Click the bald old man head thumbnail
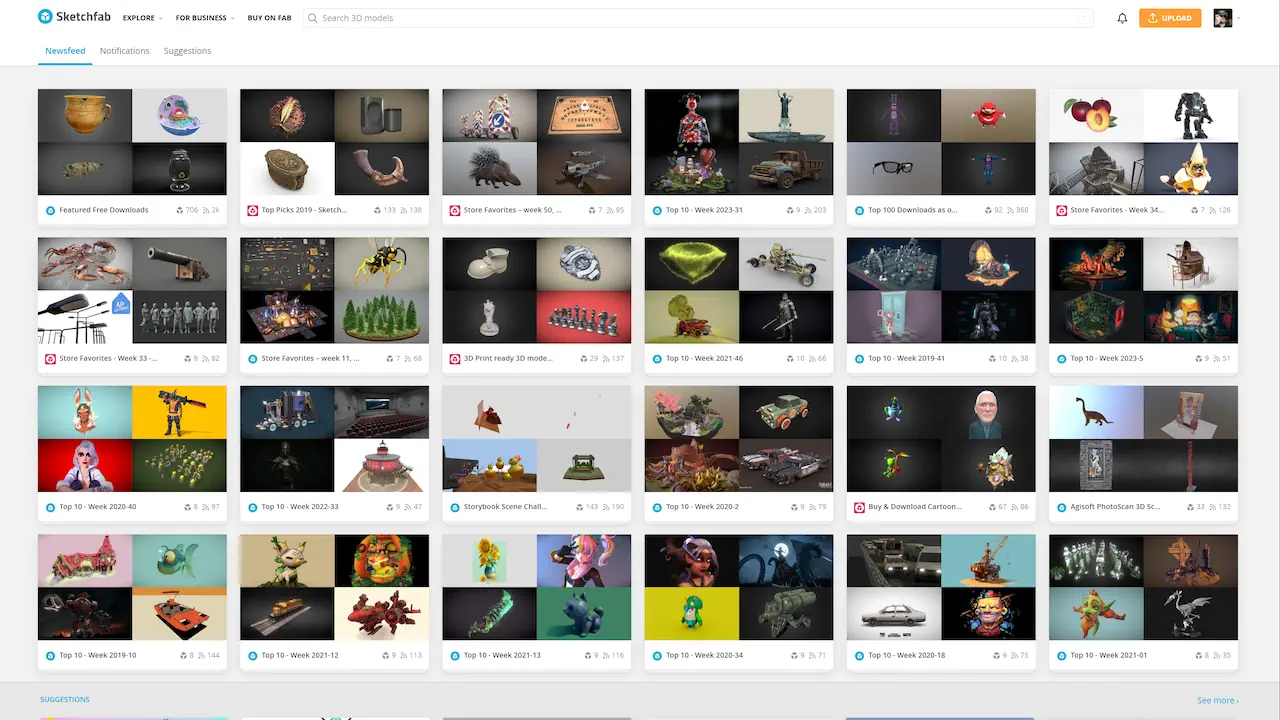This screenshot has width=1280, height=720. (988, 412)
